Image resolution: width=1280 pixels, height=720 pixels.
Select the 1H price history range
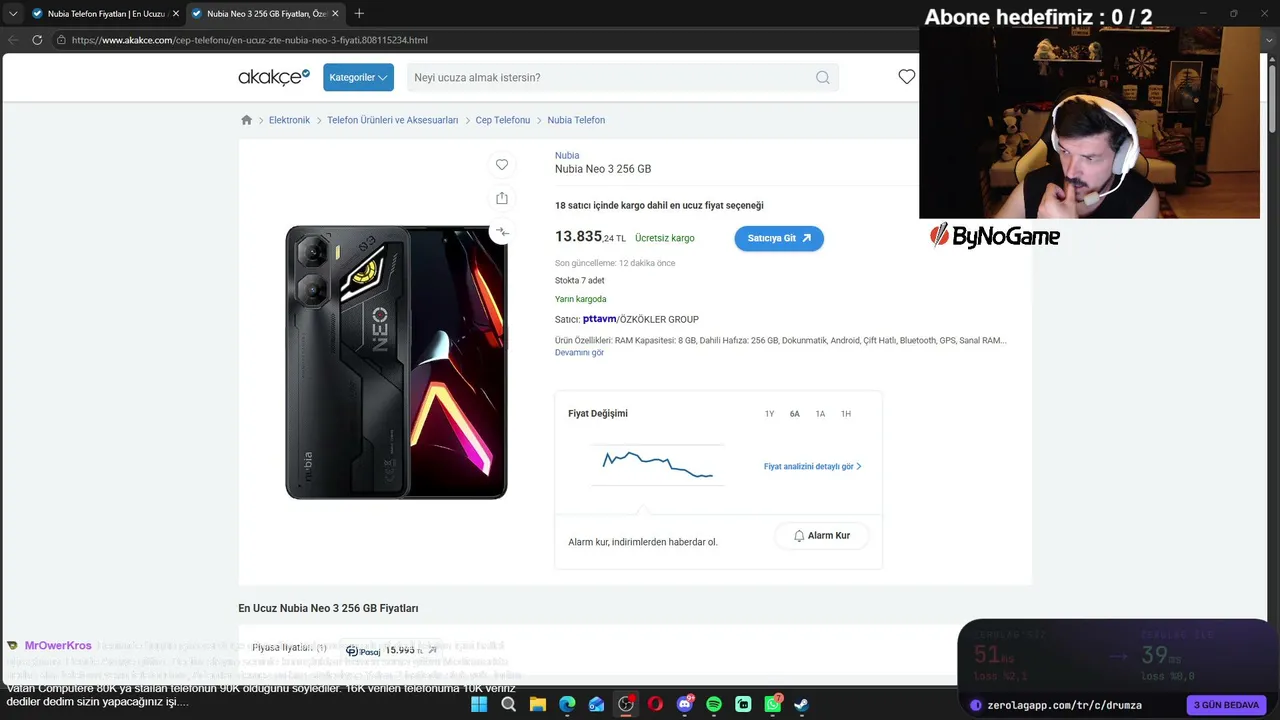point(846,414)
